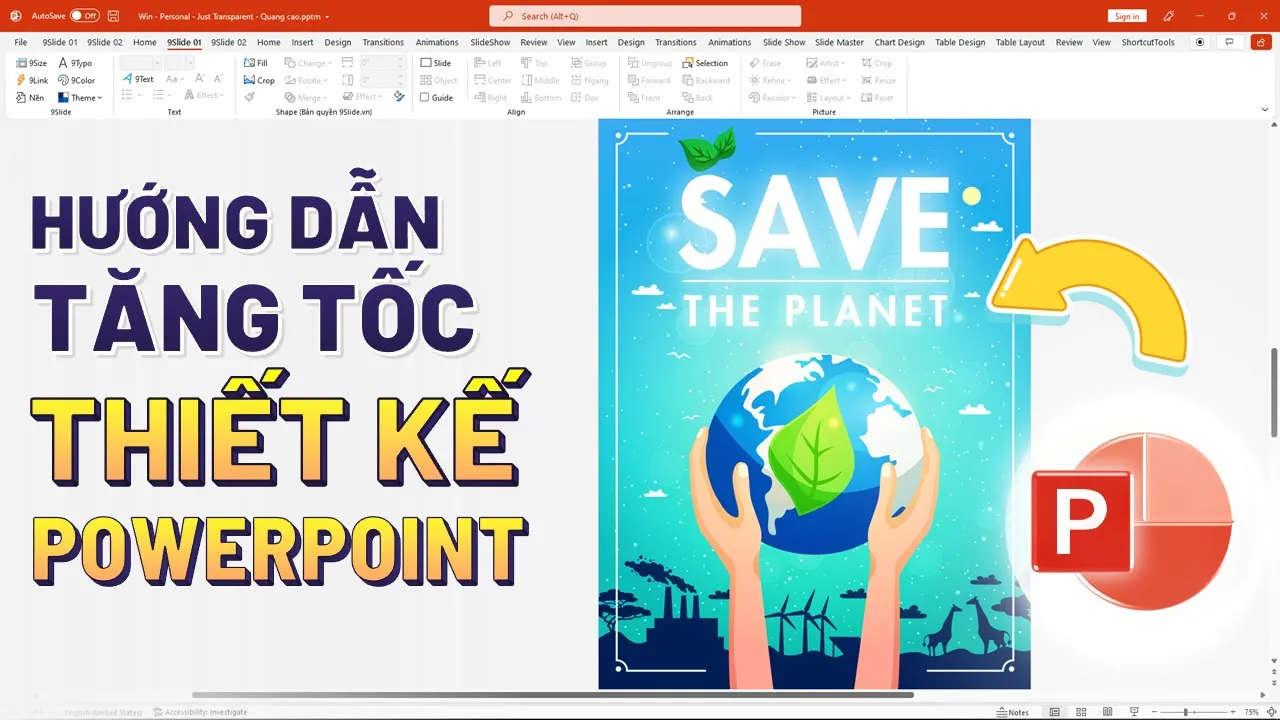Screen dimensions: 1280x720
Task: Align Center in the Align group
Action: point(493,80)
